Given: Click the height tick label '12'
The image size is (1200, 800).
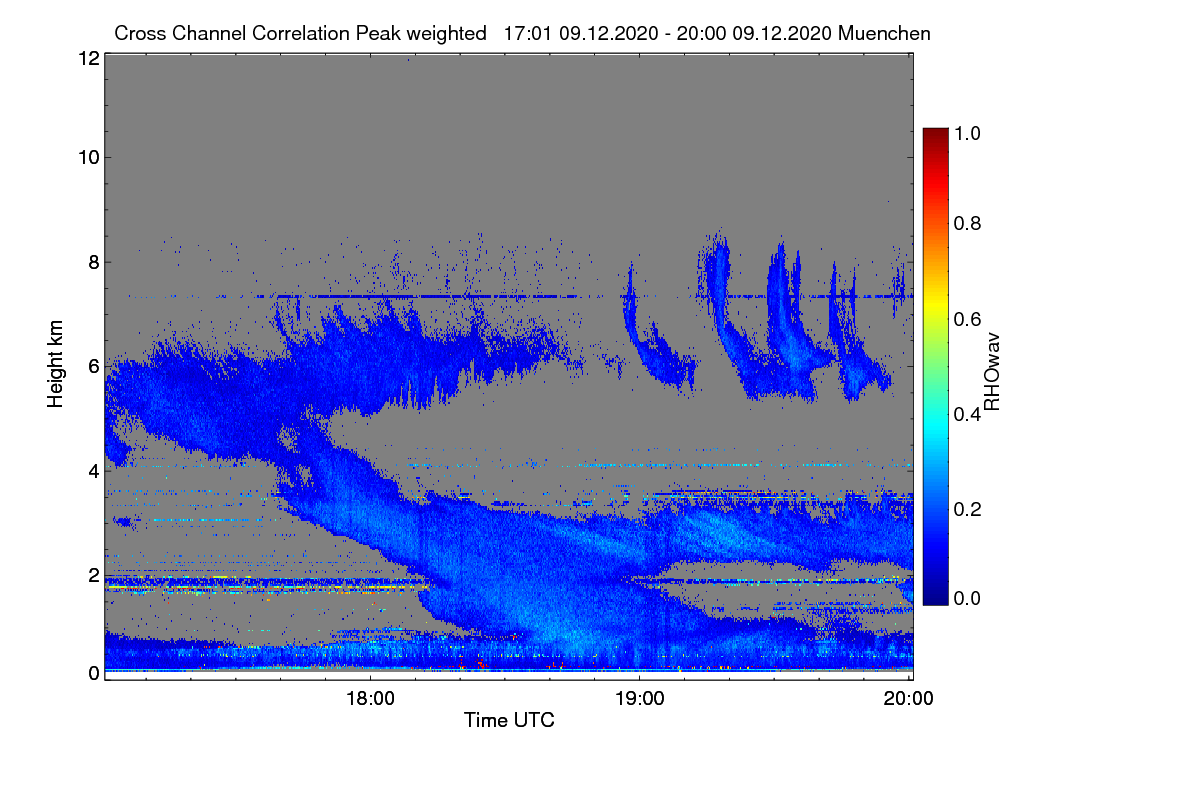Looking at the screenshot, I should (x=87, y=59).
